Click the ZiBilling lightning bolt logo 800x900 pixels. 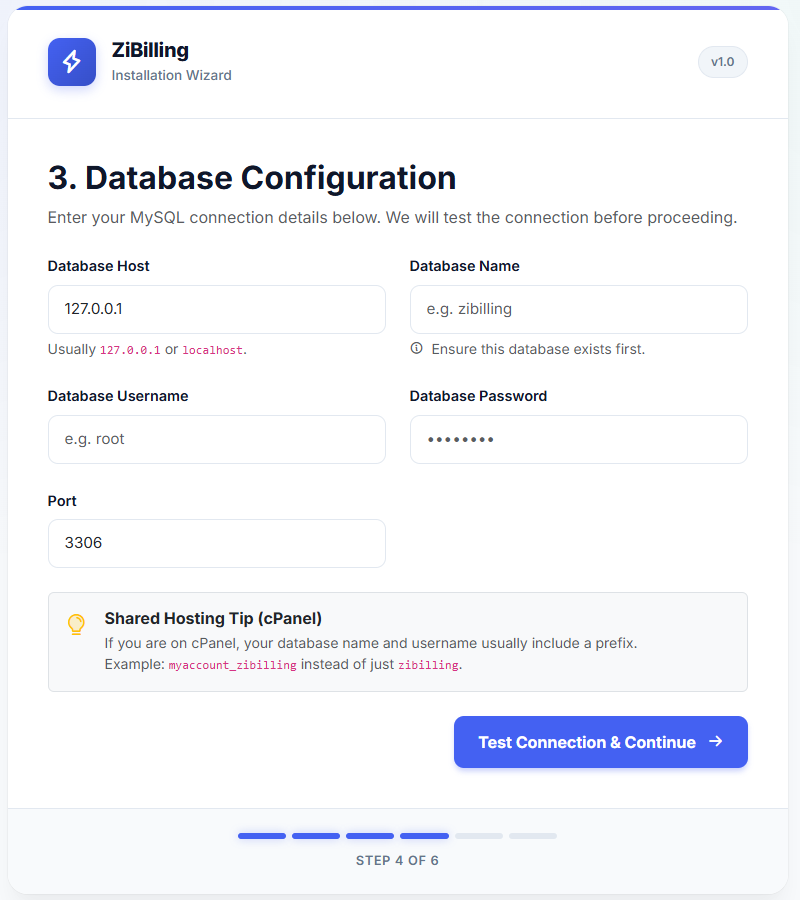72,61
